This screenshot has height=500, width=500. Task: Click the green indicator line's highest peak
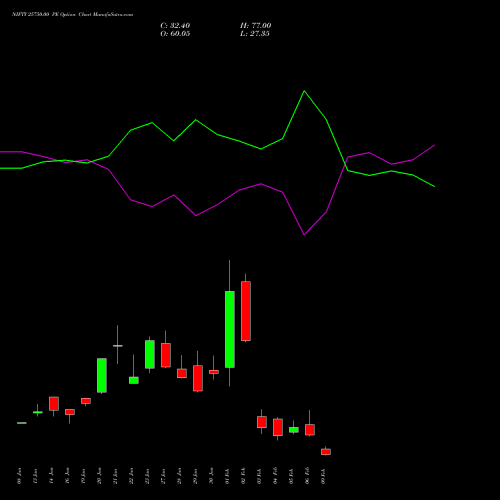coord(304,91)
